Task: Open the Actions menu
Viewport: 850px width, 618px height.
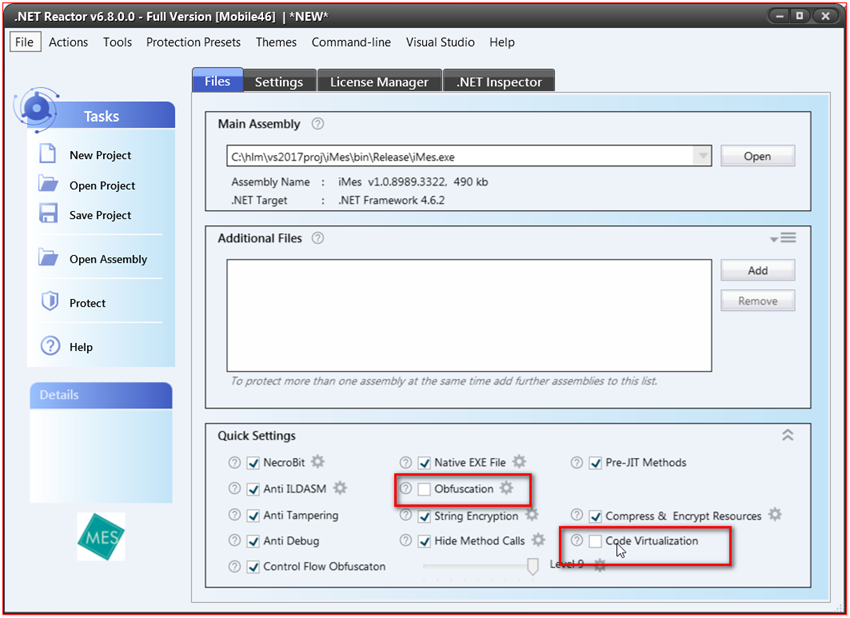Action: tap(68, 42)
